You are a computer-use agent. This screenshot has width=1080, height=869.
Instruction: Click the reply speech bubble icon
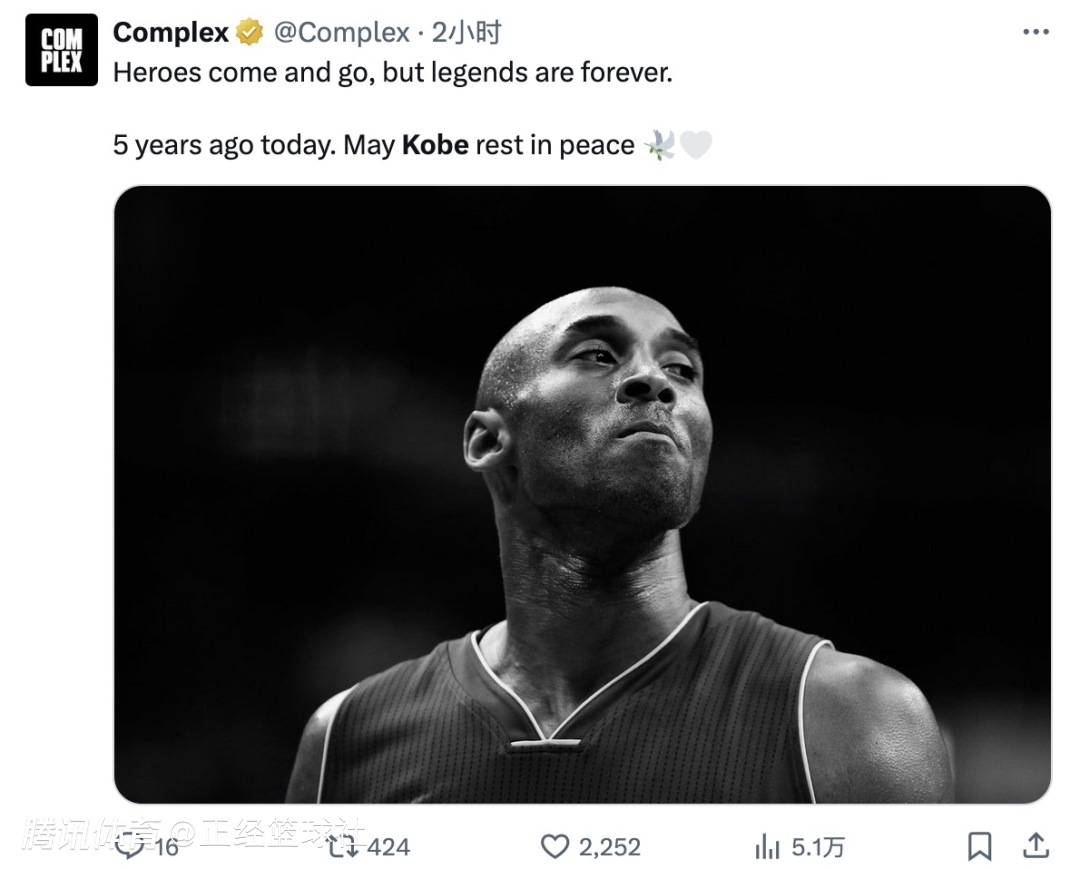pos(130,846)
